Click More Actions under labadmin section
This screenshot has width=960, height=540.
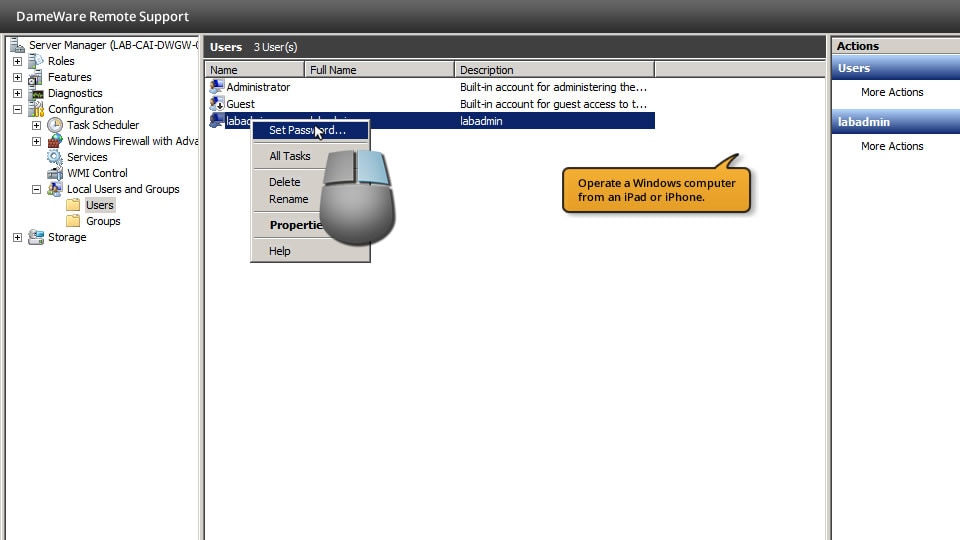[x=892, y=146]
